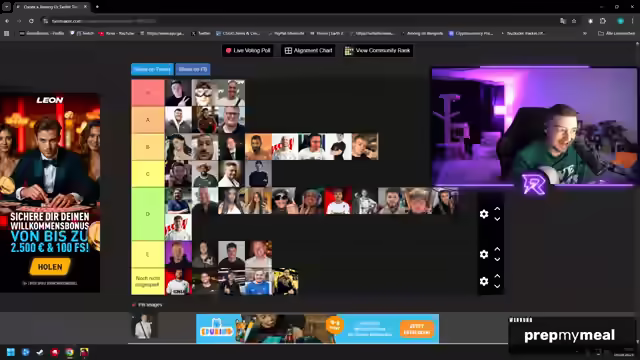This screenshot has width=640, height=360.
Task: Go back in browser history
Action: point(7,21)
